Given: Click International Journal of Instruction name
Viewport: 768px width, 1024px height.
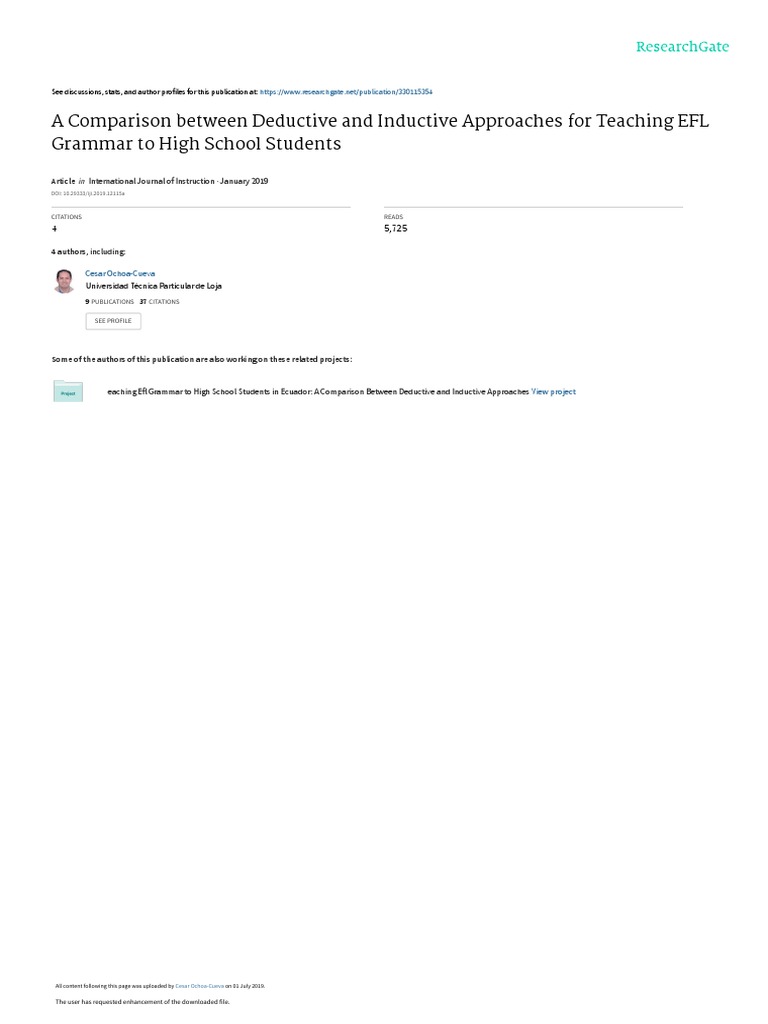Looking at the screenshot, I should tap(152, 181).
